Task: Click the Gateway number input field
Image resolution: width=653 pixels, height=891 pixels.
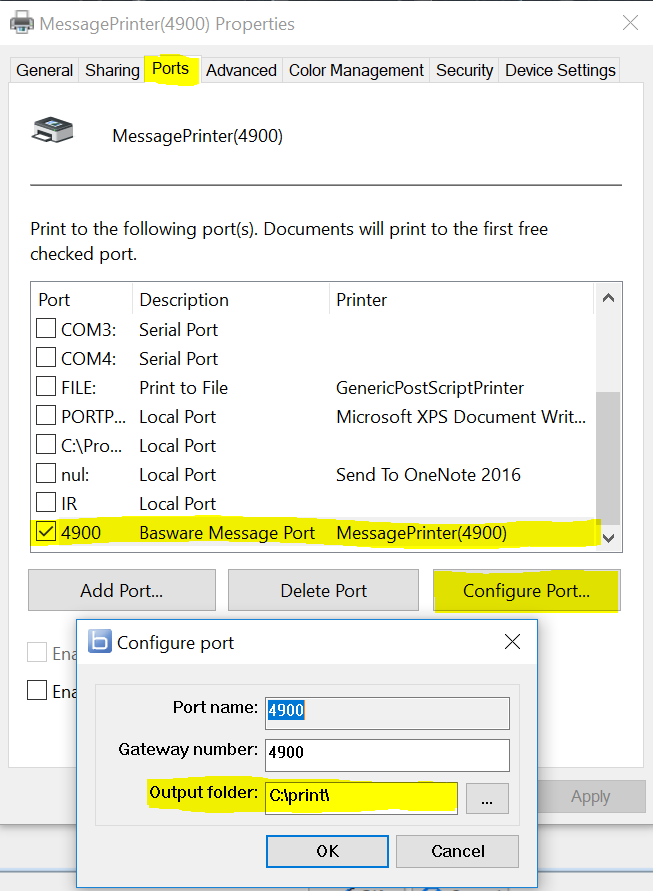Action: [x=388, y=755]
